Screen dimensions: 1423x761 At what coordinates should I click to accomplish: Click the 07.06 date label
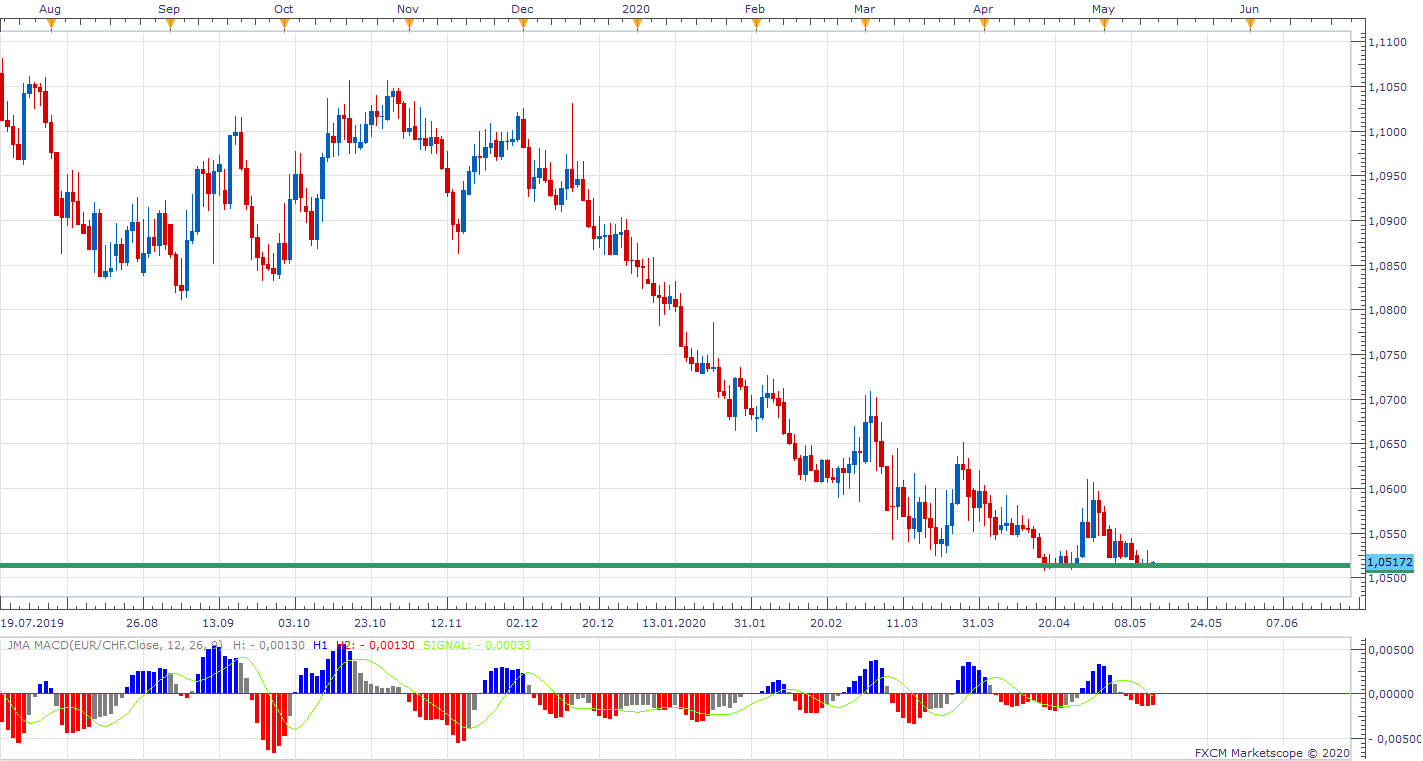coord(1281,622)
